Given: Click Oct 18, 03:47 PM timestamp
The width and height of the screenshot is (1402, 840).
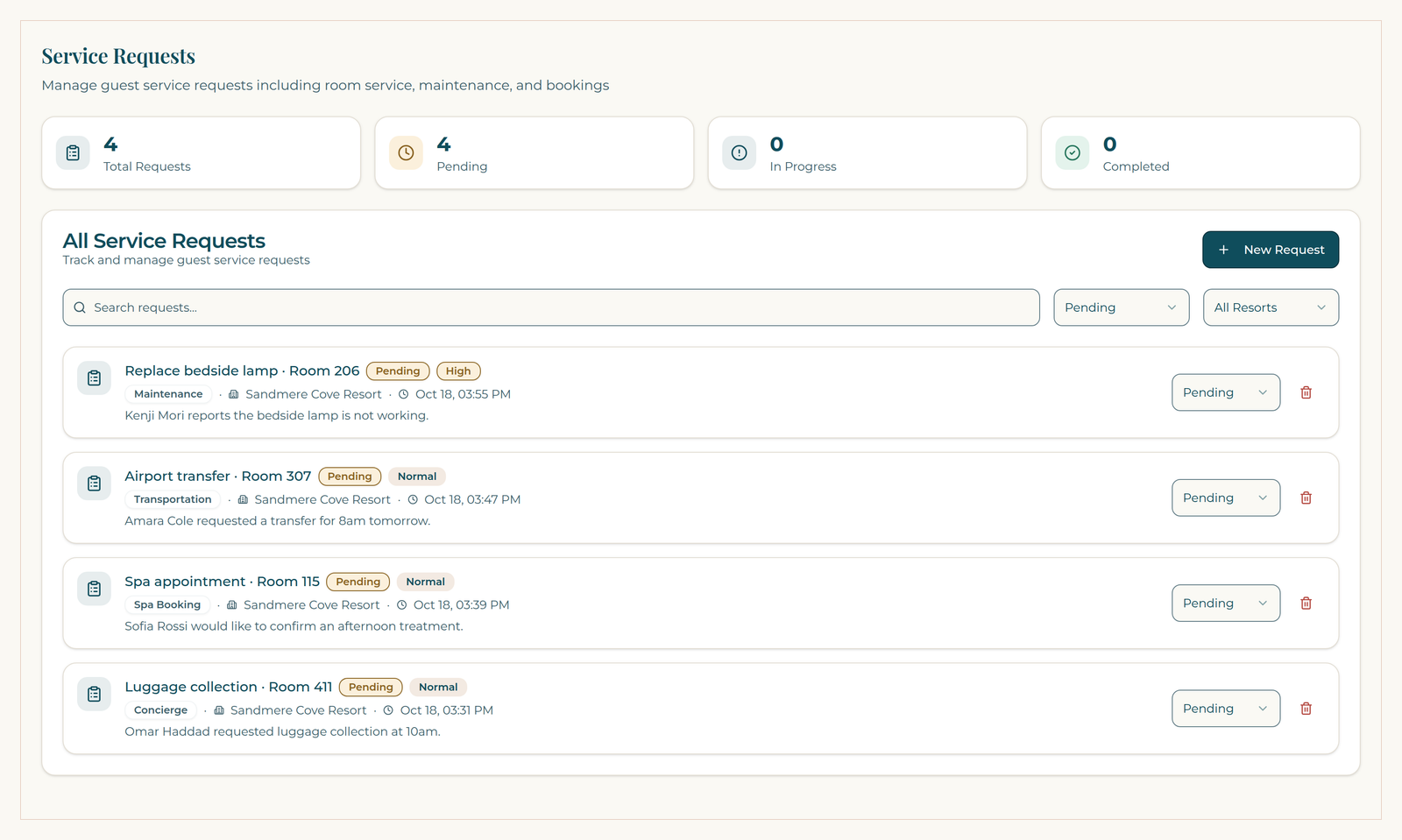Looking at the screenshot, I should 472,499.
